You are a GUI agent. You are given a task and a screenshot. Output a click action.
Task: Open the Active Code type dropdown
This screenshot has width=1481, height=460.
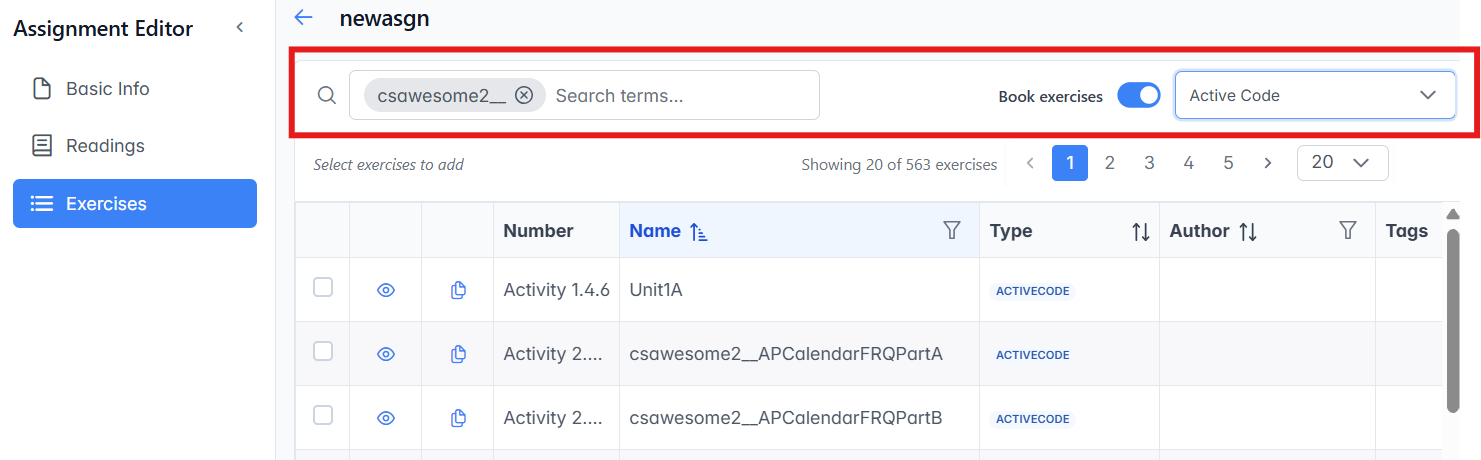[x=1314, y=96]
